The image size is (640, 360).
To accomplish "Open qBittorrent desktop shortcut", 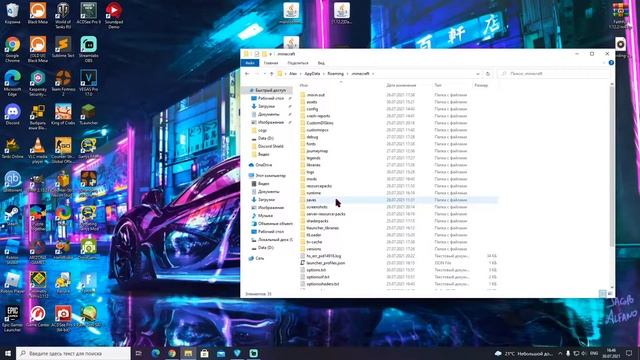I will 12,182.
